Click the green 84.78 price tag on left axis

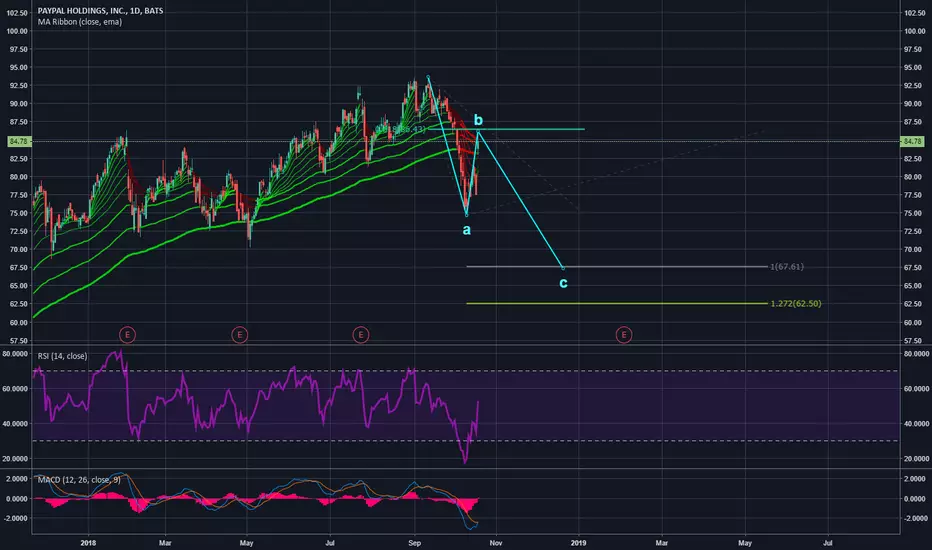coord(18,142)
